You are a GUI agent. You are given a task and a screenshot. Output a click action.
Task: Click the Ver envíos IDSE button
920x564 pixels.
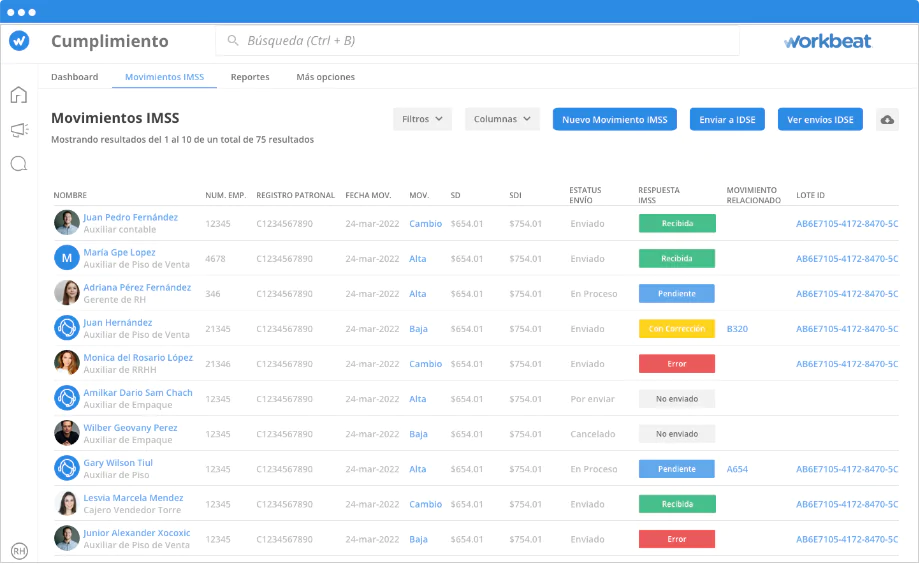point(820,119)
